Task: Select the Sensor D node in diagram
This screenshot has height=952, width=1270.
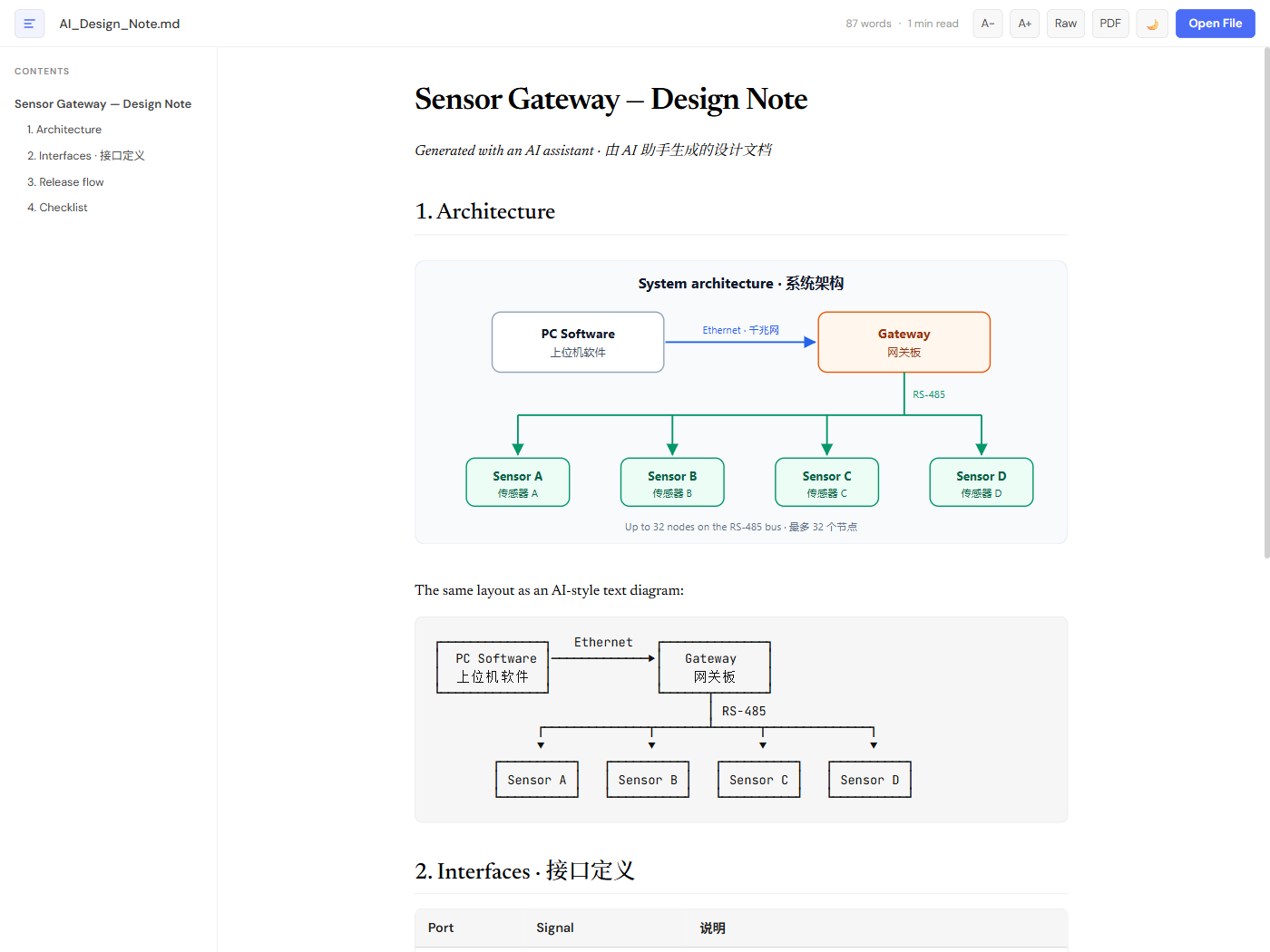Action: (982, 482)
